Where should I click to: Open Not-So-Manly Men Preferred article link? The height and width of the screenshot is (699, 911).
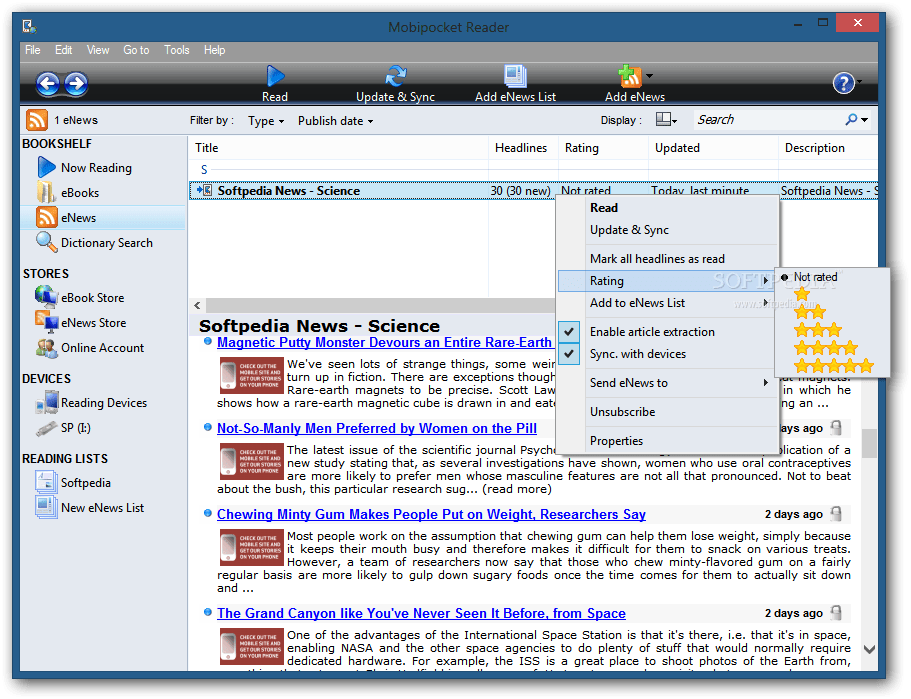pos(376,429)
